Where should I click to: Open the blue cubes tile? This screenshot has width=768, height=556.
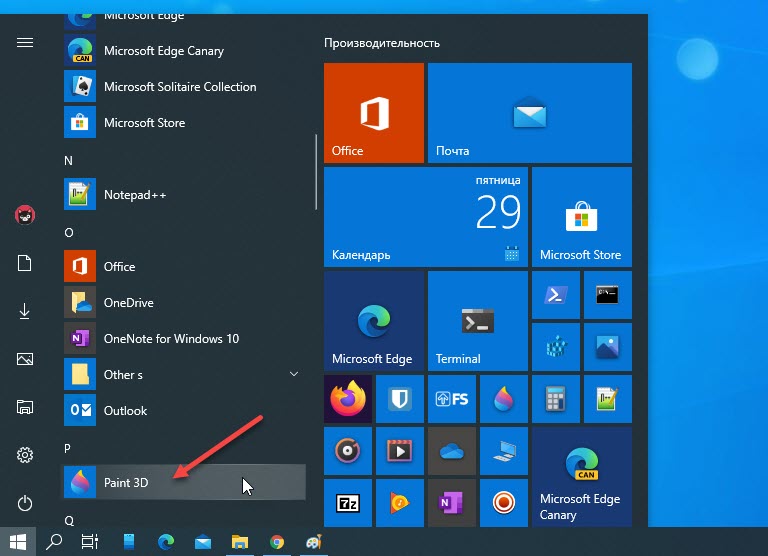[x=555, y=347]
